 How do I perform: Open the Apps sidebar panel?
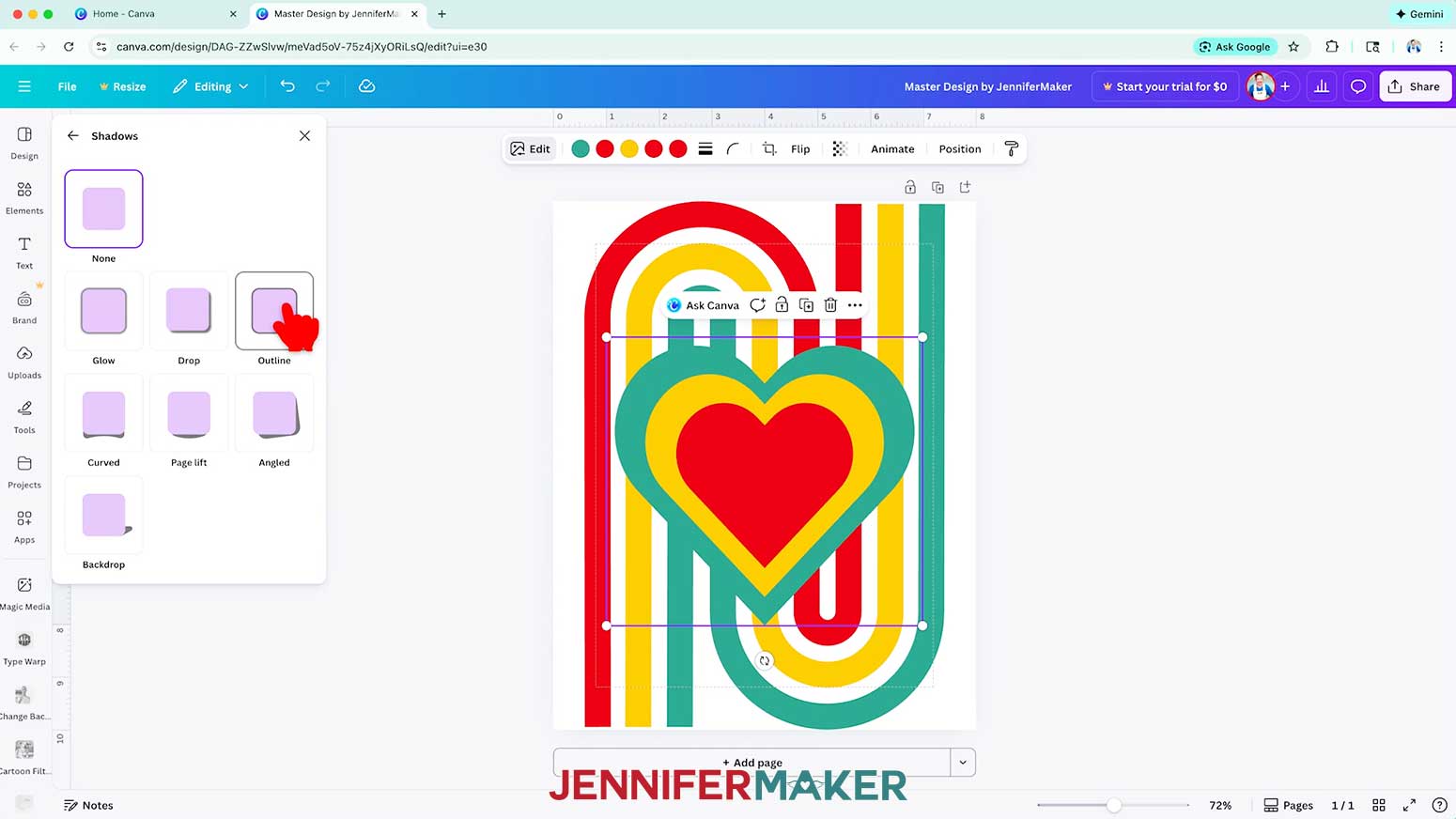click(24, 526)
